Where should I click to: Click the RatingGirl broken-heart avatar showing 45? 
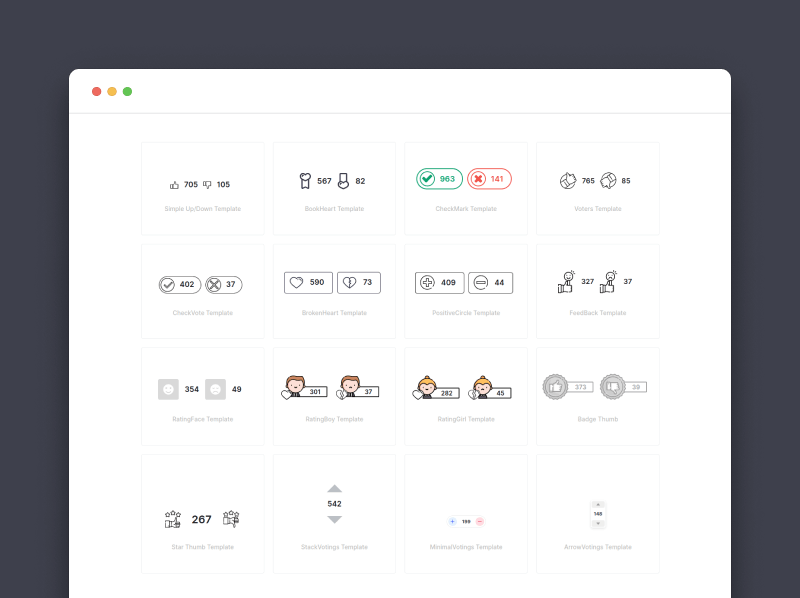click(x=490, y=388)
